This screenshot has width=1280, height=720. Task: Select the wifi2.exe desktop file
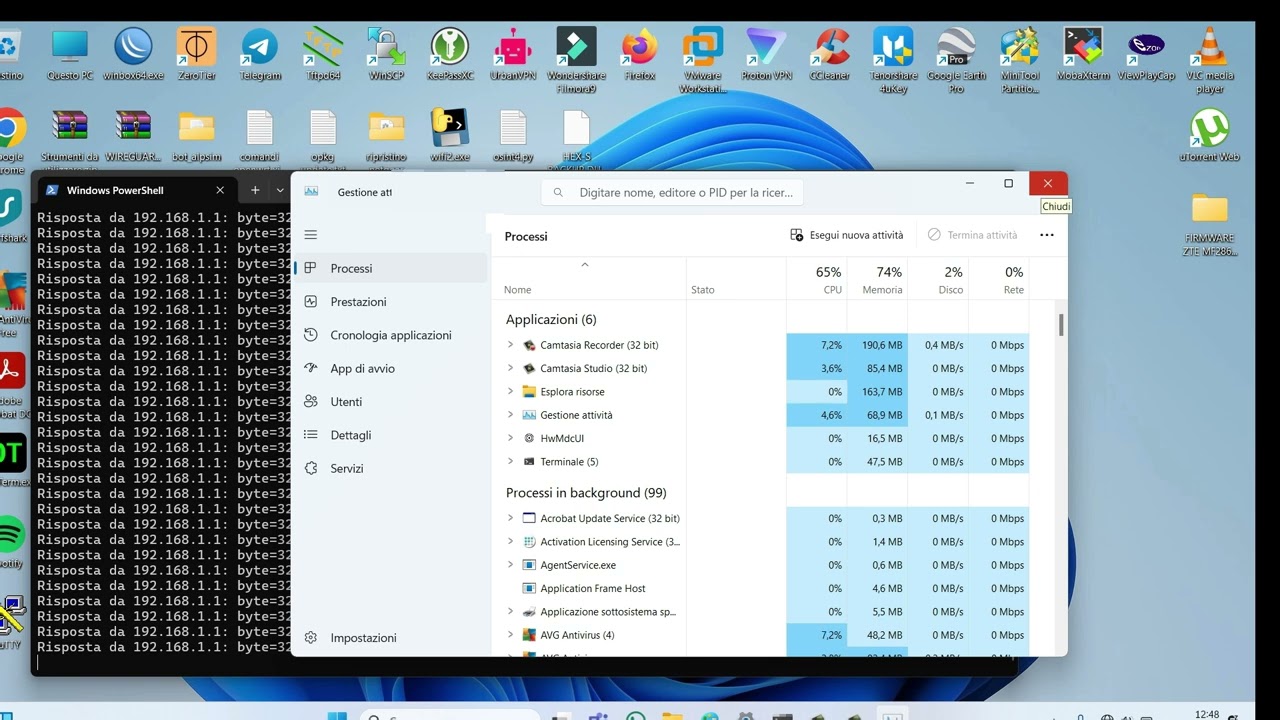pos(450,136)
